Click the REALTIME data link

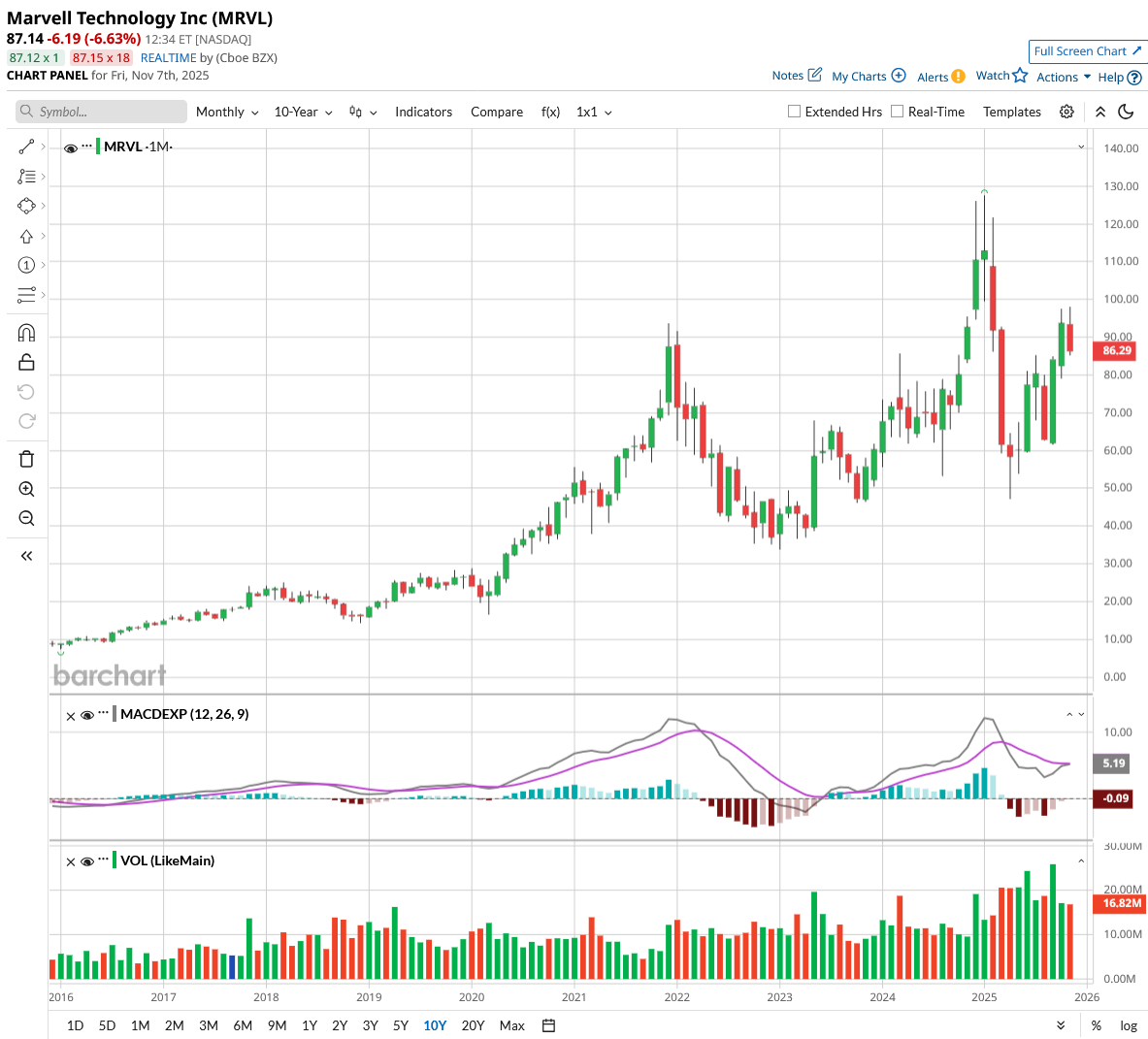pos(169,58)
